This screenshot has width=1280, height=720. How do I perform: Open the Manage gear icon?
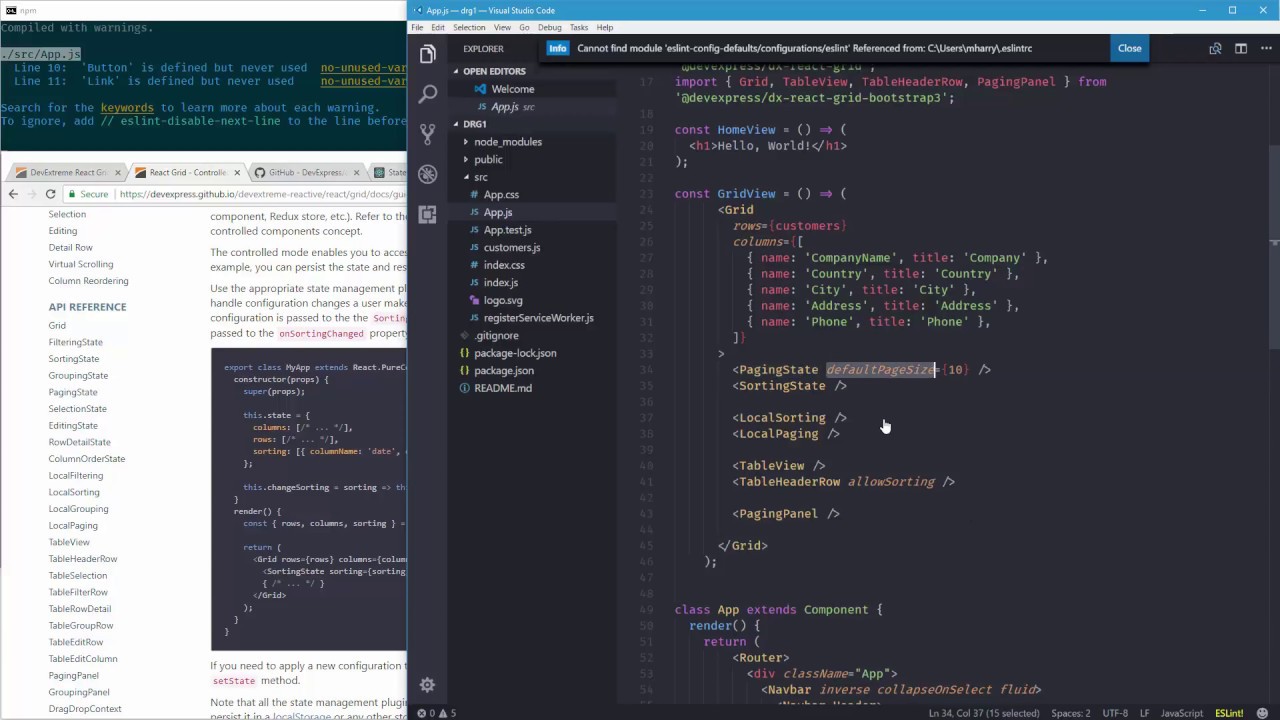[427, 685]
